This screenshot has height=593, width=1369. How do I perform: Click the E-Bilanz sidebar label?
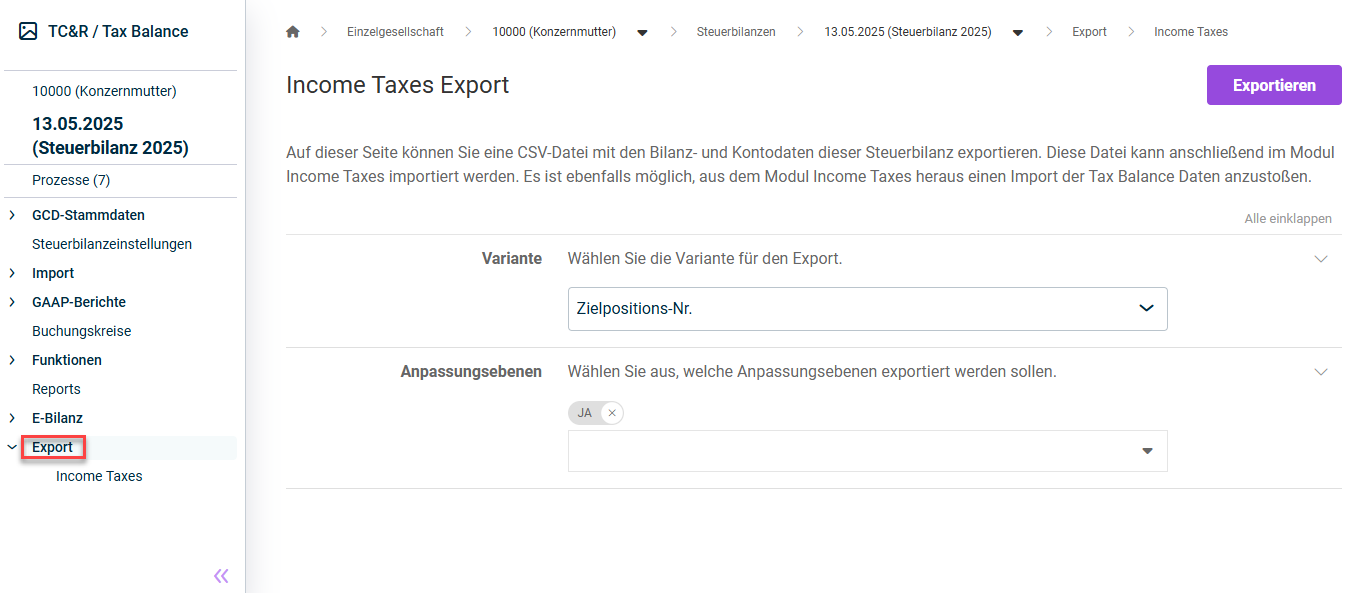57,418
